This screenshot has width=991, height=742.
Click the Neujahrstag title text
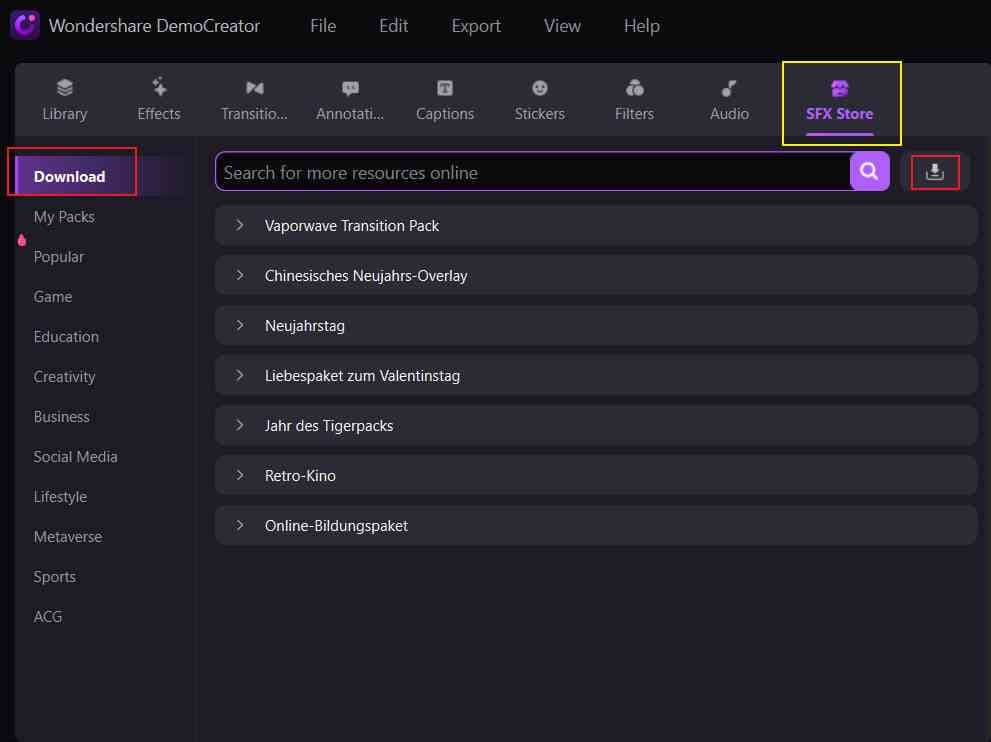(305, 325)
